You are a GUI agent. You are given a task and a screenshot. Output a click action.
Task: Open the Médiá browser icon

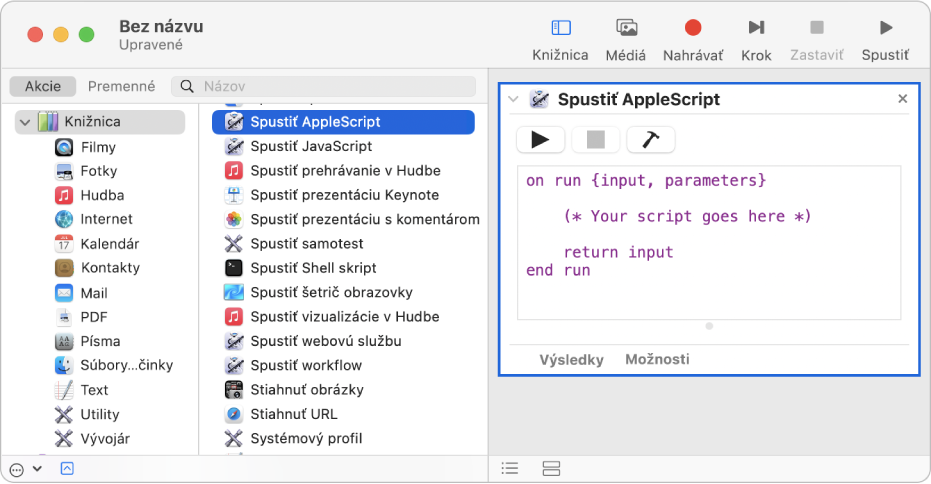pyautogui.click(x=627, y=29)
